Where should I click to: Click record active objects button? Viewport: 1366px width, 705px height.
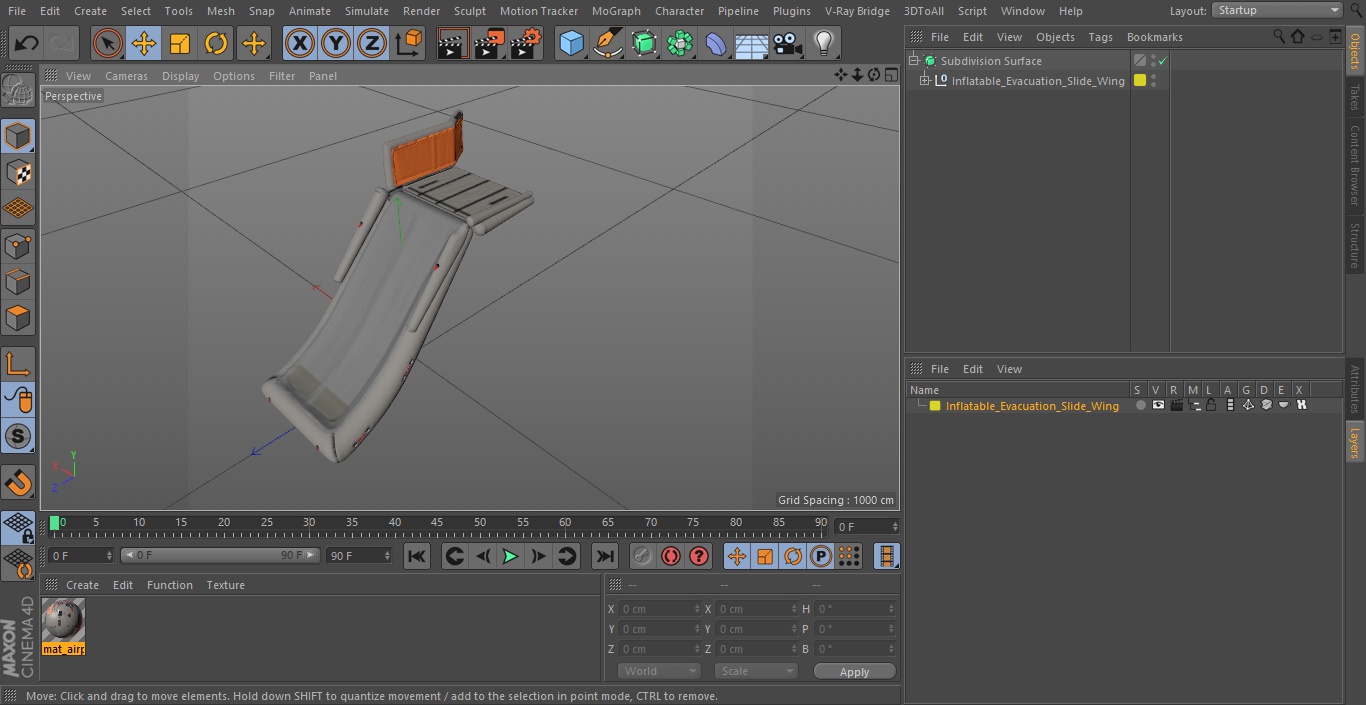pyautogui.click(x=643, y=556)
